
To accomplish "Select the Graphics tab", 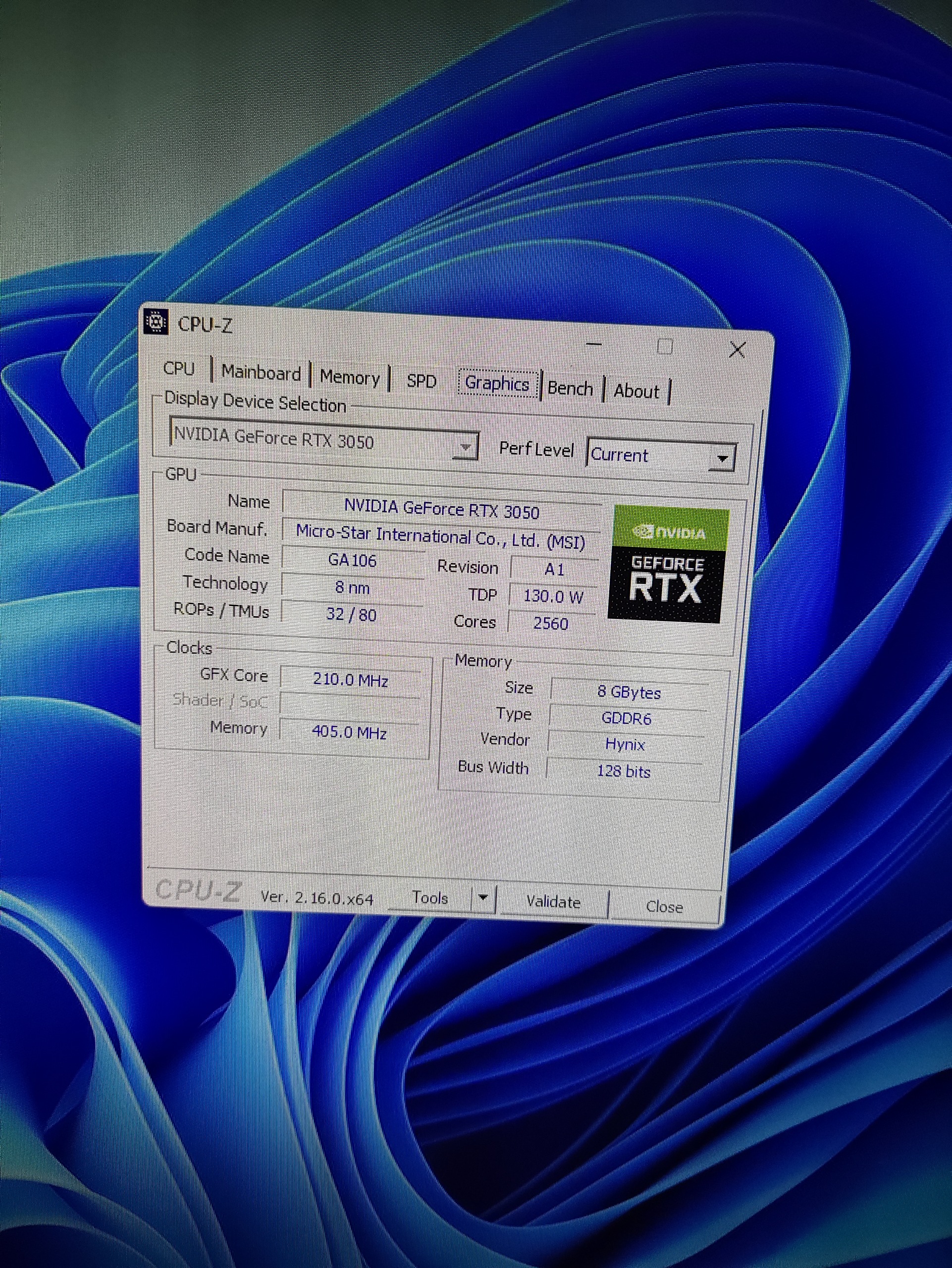I will (497, 383).
